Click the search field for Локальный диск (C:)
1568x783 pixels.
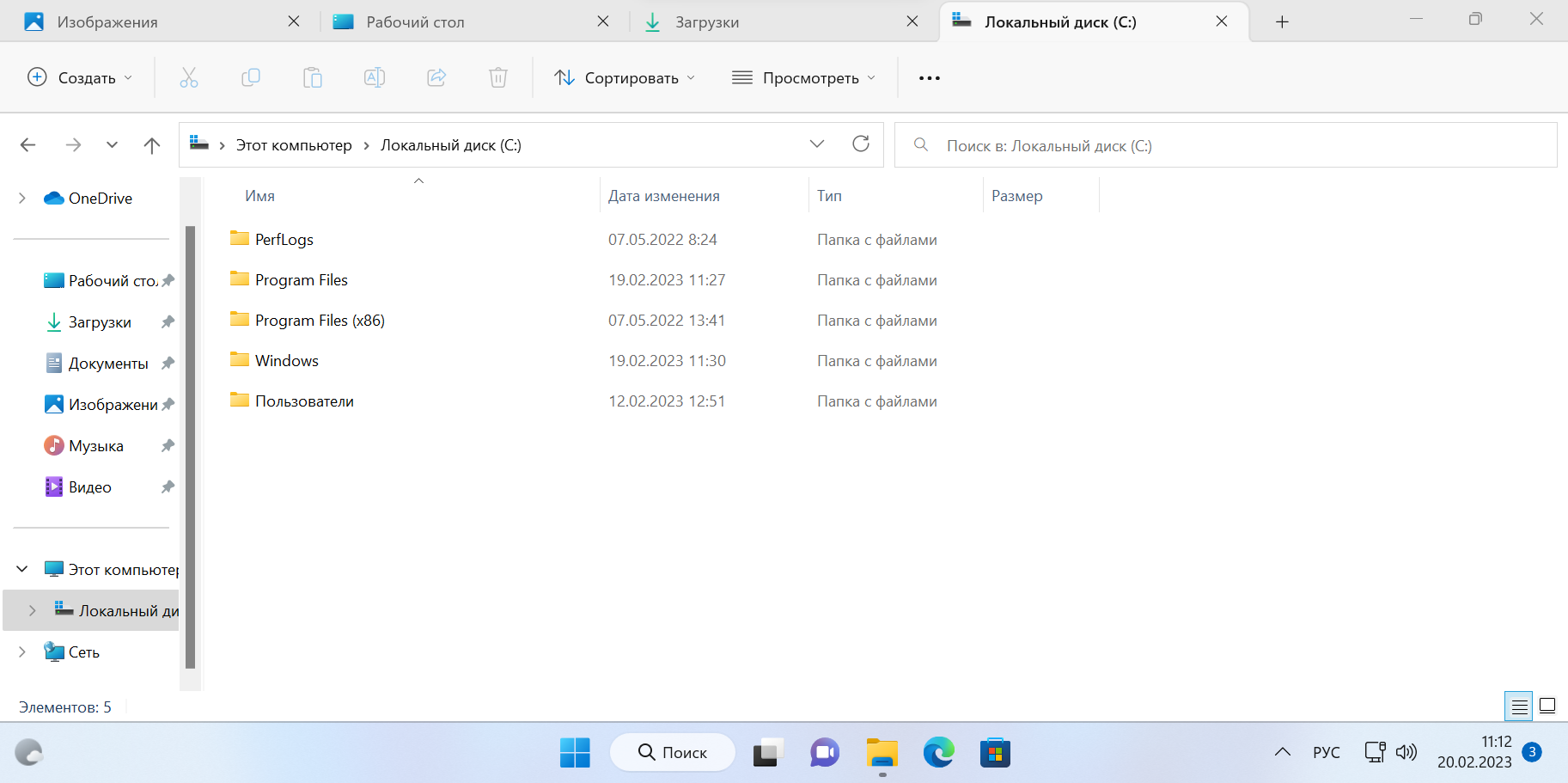click(x=1226, y=145)
